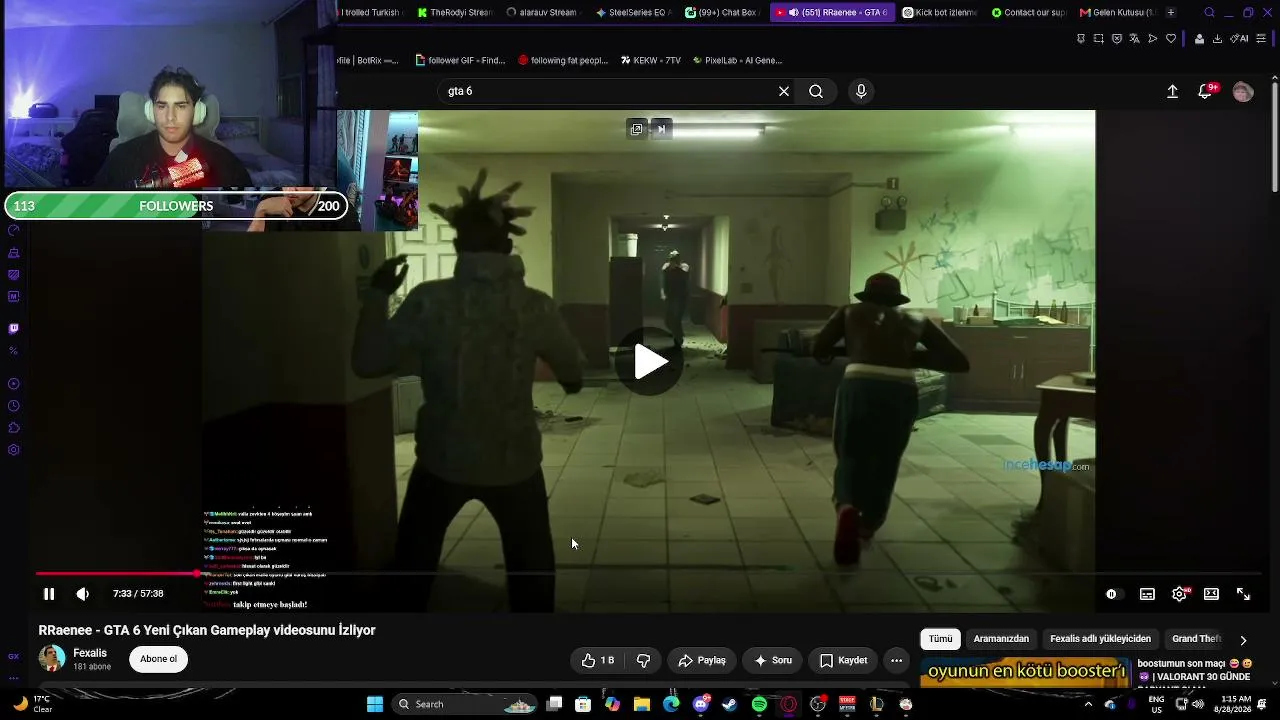This screenshot has width=1280, height=720.
Task: Open video player settings gear
Action: (1180, 594)
